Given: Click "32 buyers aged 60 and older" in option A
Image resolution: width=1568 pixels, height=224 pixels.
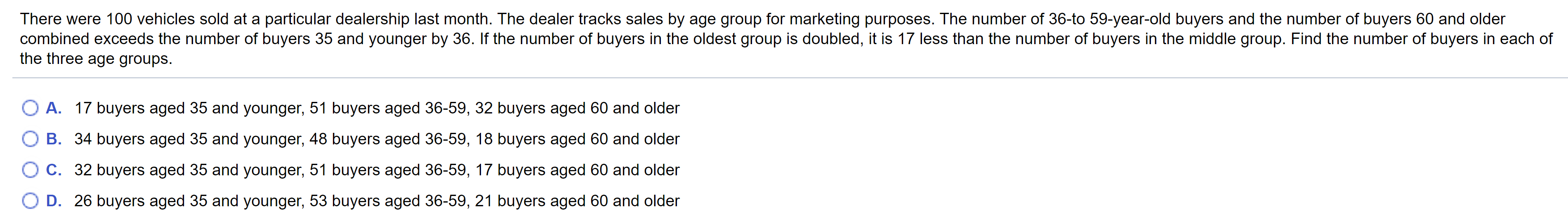Looking at the screenshot, I should pos(577,108).
